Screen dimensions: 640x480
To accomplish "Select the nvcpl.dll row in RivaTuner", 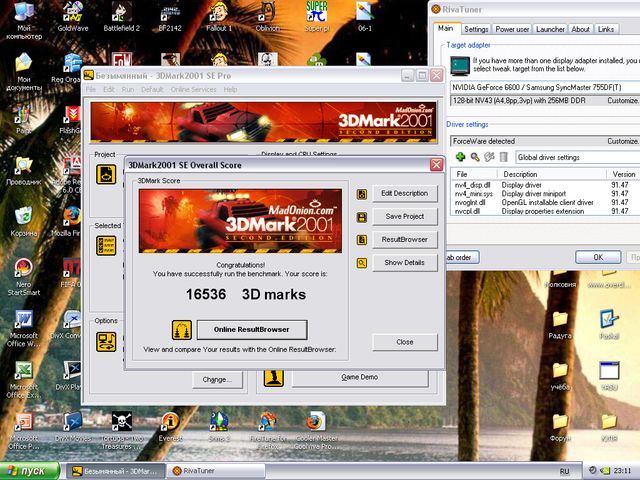I will click(x=545, y=211).
